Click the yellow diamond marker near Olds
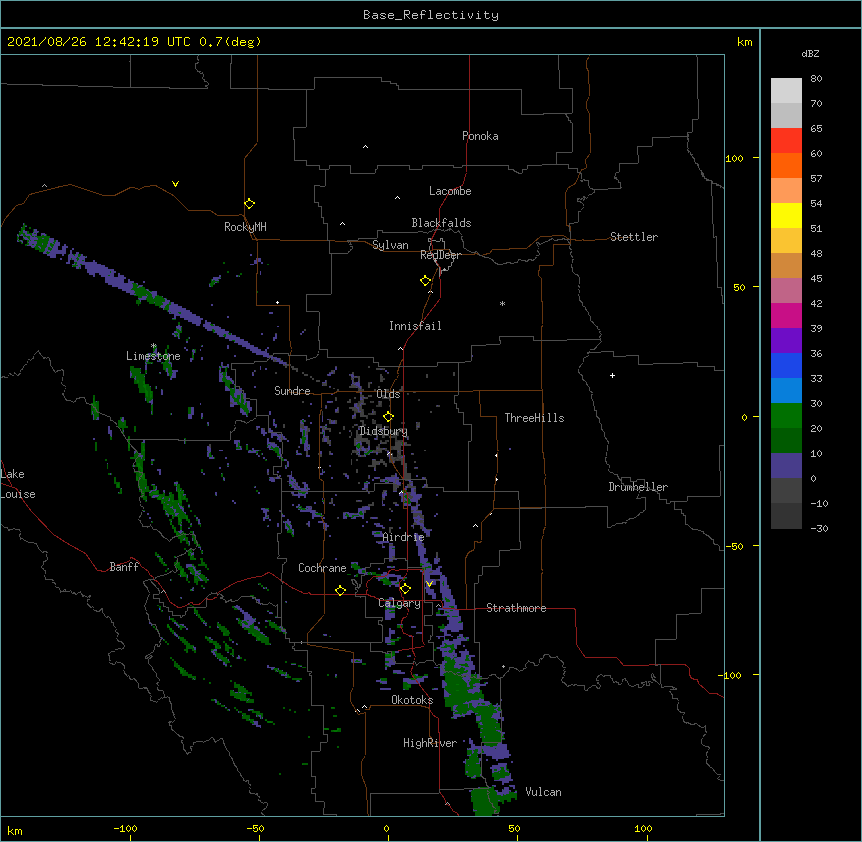The width and height of the screenshot is (862, 842). click(388, 416)
